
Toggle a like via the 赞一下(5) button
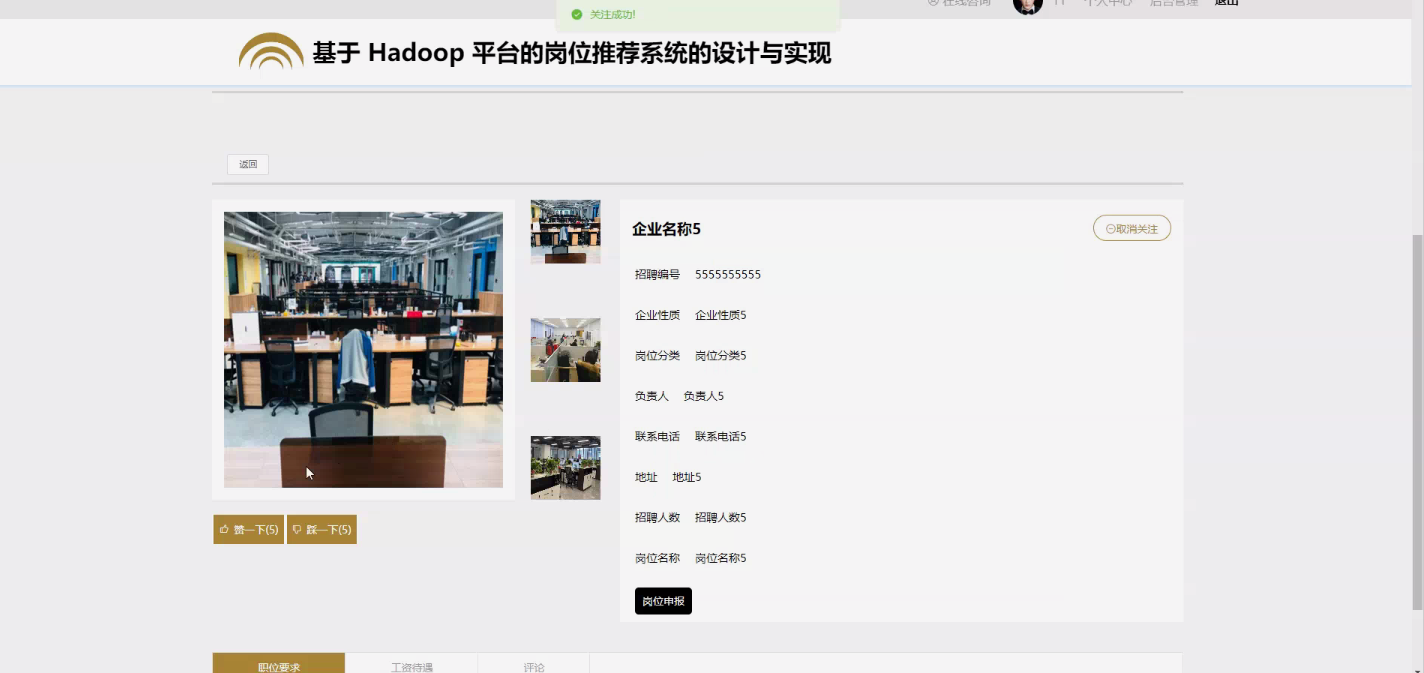[x=247, y=529]
